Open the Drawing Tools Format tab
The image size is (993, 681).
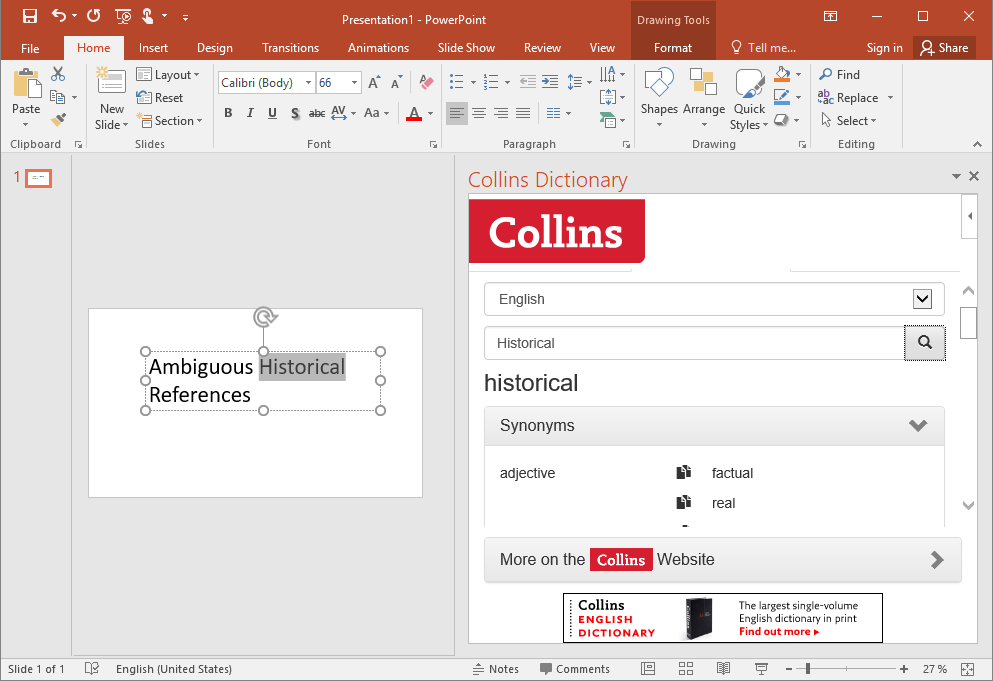[x=673, y=48]
